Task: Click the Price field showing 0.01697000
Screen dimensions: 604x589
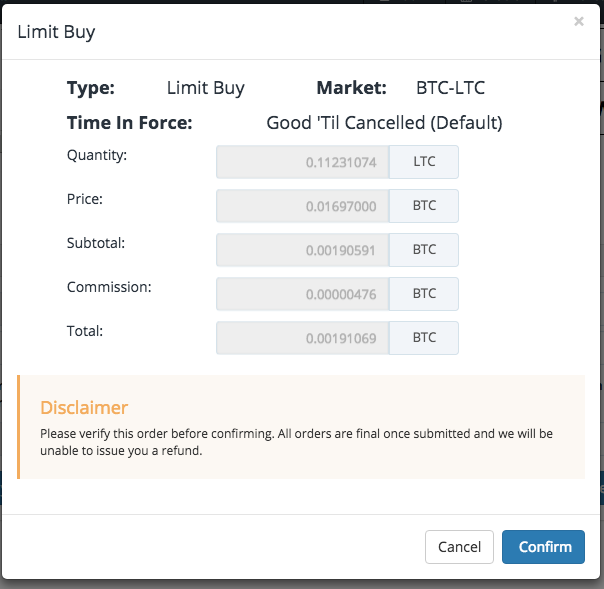Action: (303, 206)
